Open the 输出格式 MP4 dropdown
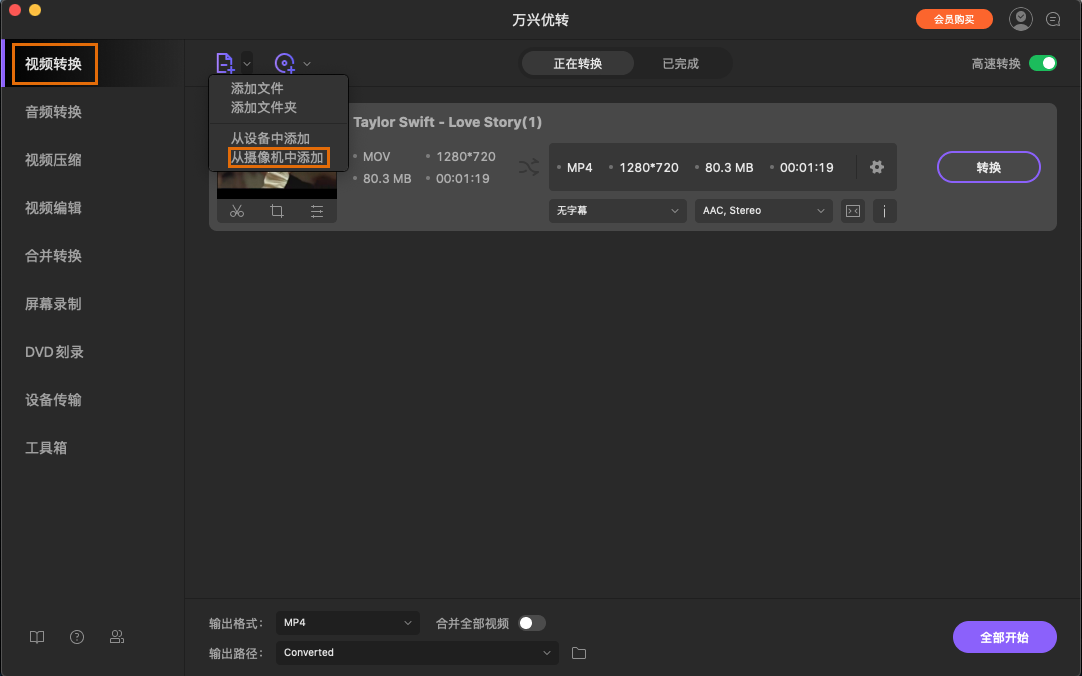 [347, 622]
